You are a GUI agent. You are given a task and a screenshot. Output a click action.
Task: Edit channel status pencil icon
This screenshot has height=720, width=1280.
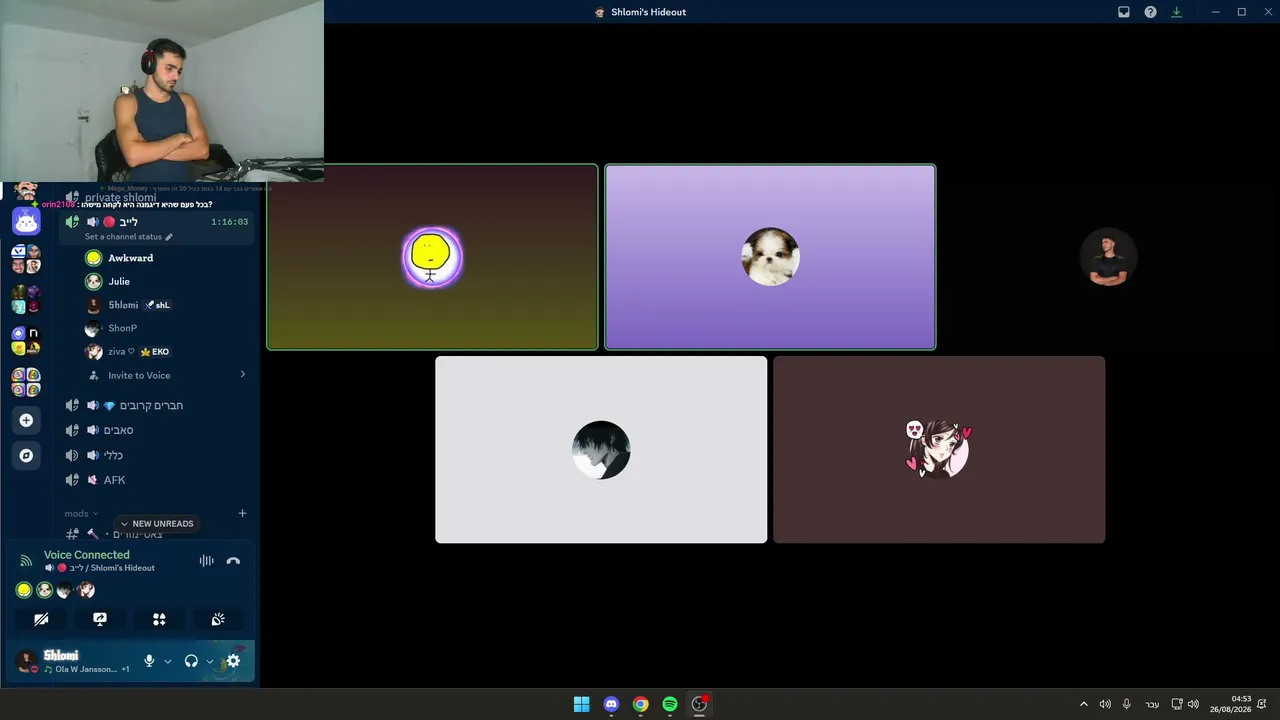click(x=169, y=237)
